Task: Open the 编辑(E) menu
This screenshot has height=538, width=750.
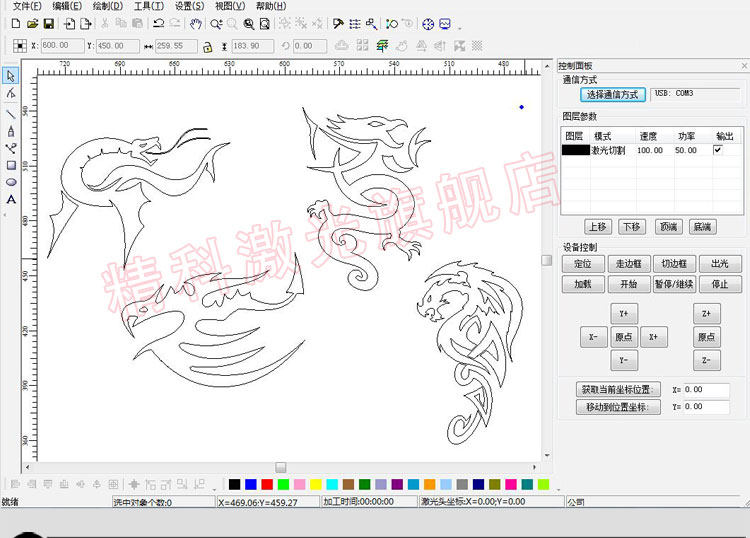Action: coord(67,6)
